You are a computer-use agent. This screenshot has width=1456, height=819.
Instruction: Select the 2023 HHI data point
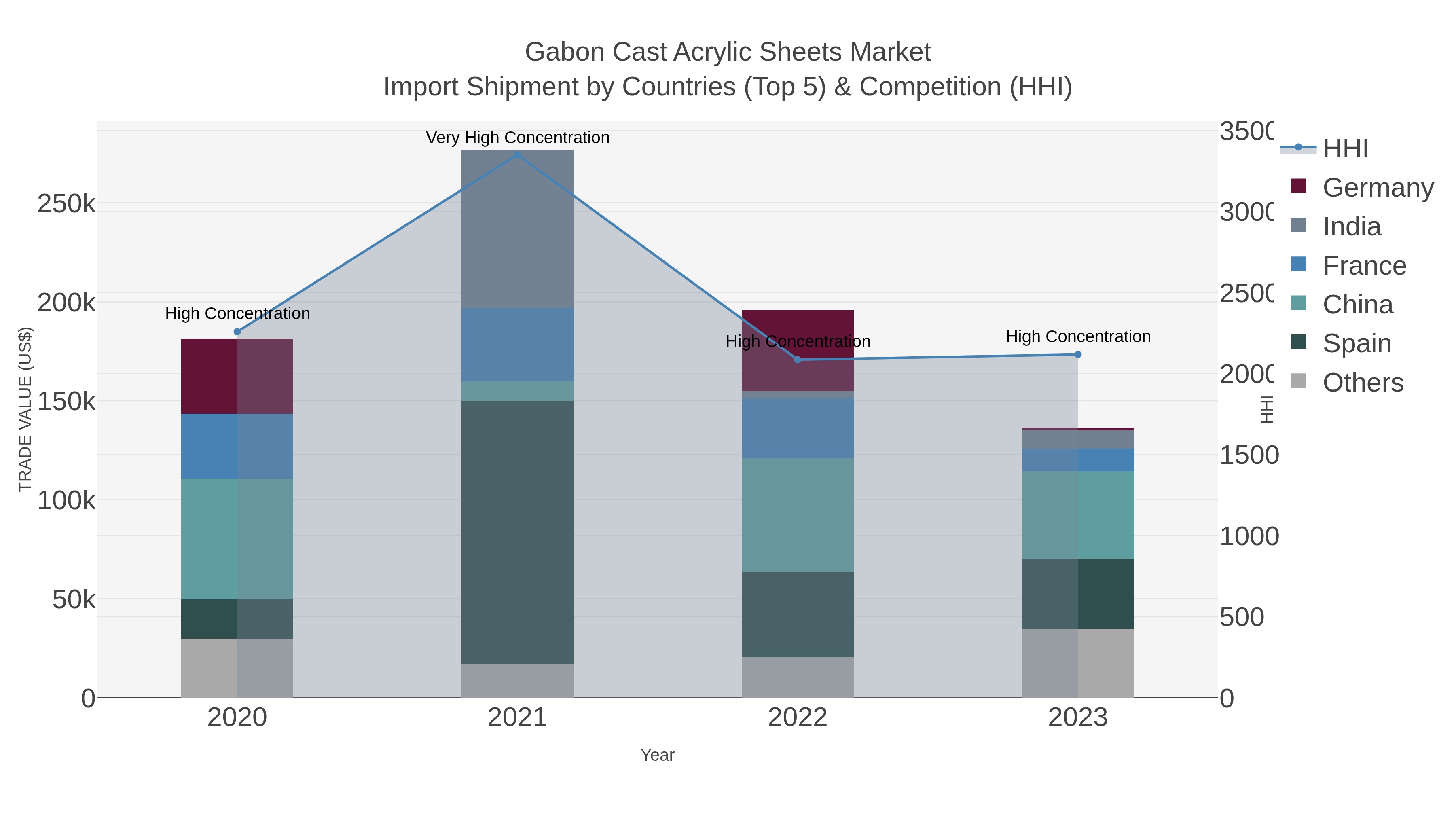(x=1078, y=354)
